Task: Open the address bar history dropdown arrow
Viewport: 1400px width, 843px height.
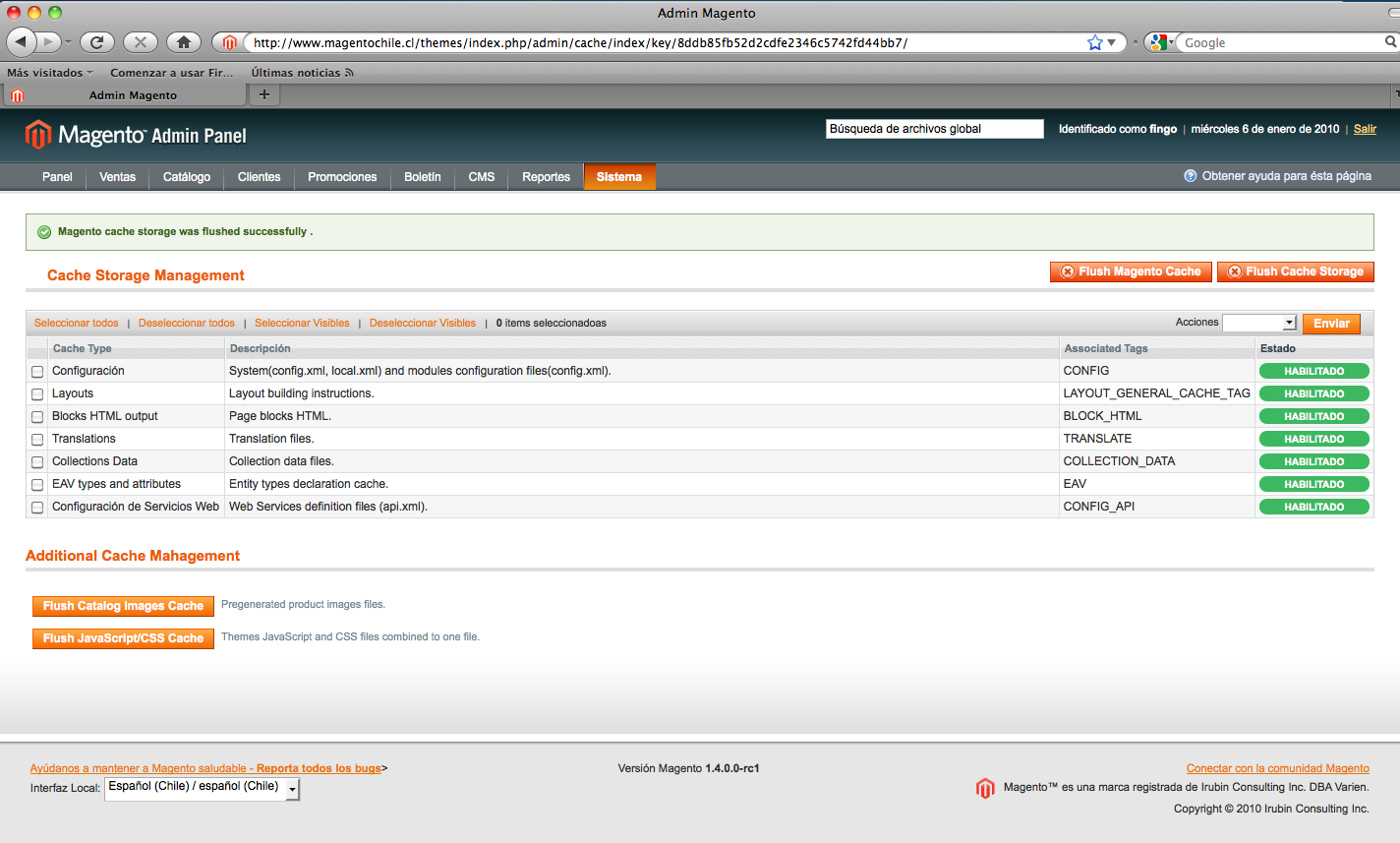Action: coord(1112,42)
